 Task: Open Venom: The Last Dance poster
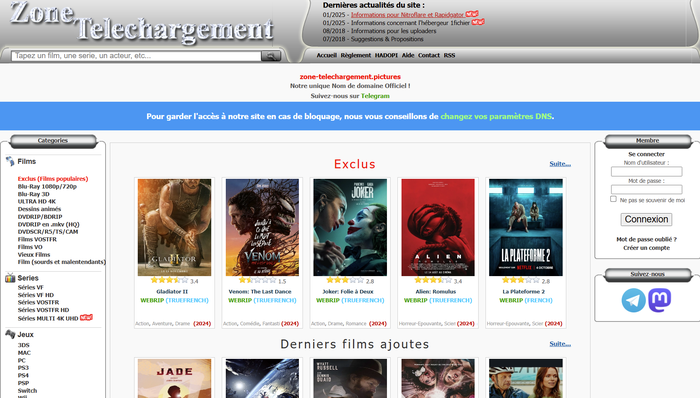click(262, 227)
